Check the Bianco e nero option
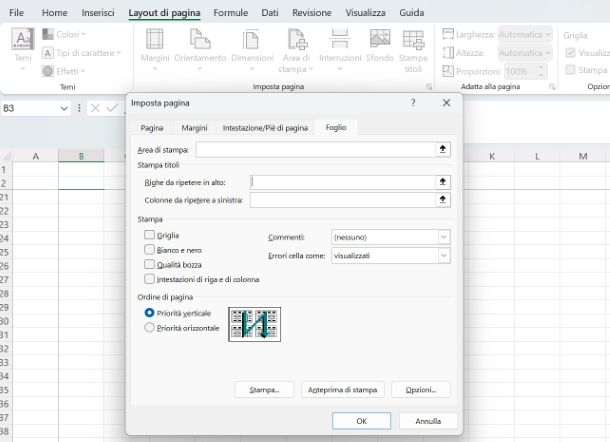 (150, 250)
